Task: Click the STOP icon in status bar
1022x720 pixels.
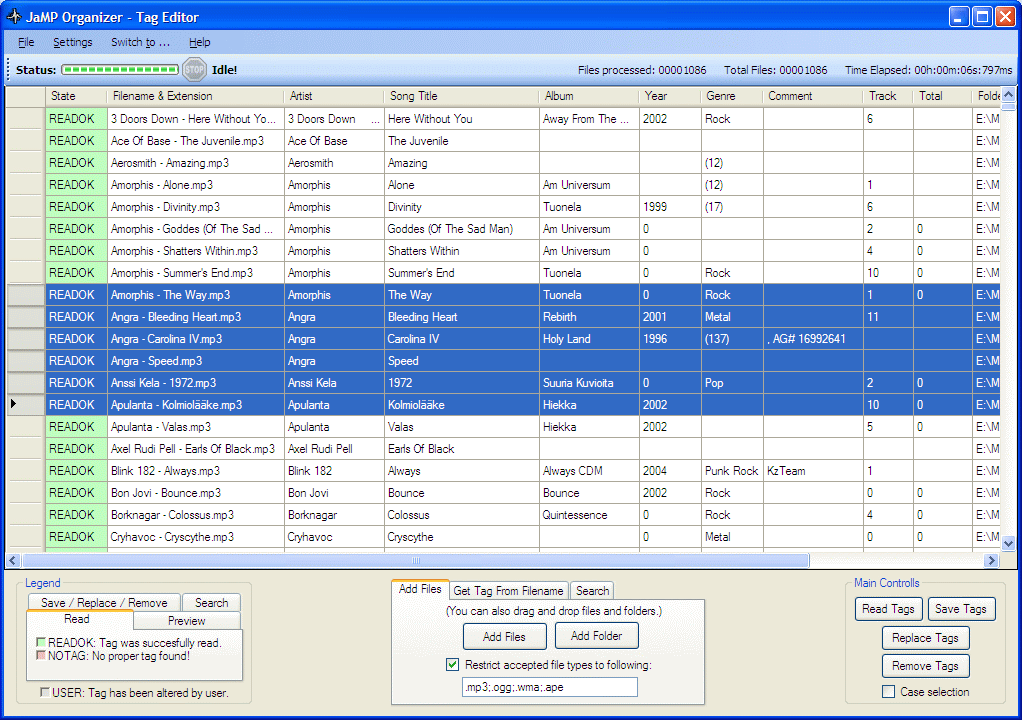Action: (x=194, y=70)
